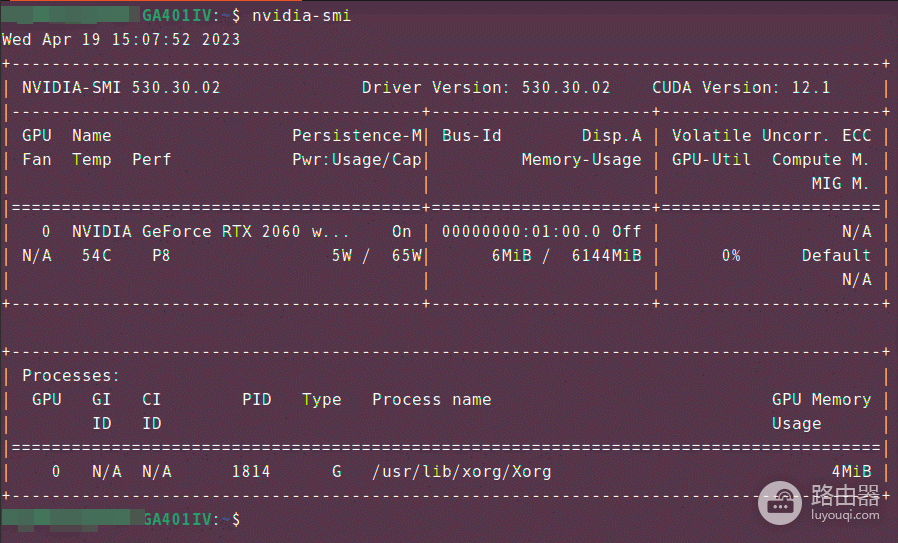The height and width of the screenshot is (543, 898).
Task: Click the Memory-Usage header
Action: click(581, 160)
